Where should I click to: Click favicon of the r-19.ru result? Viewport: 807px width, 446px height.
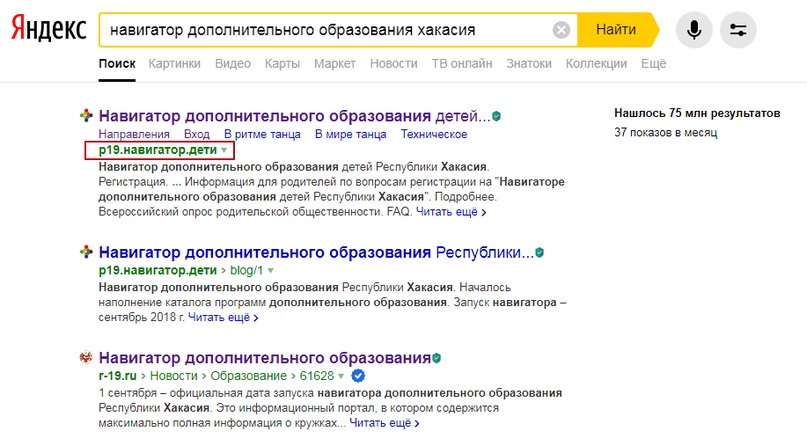click(86, 357)
